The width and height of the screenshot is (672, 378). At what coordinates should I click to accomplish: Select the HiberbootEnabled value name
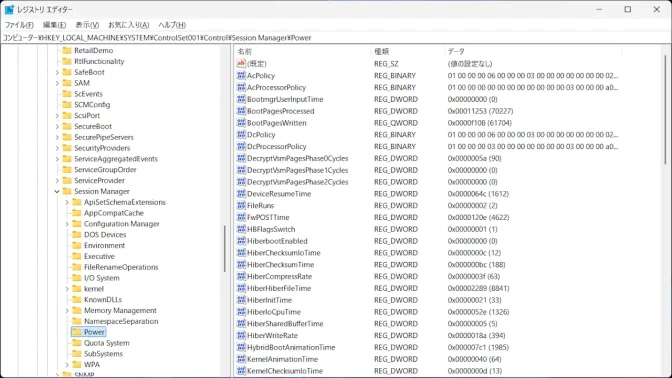click(277, 241)
